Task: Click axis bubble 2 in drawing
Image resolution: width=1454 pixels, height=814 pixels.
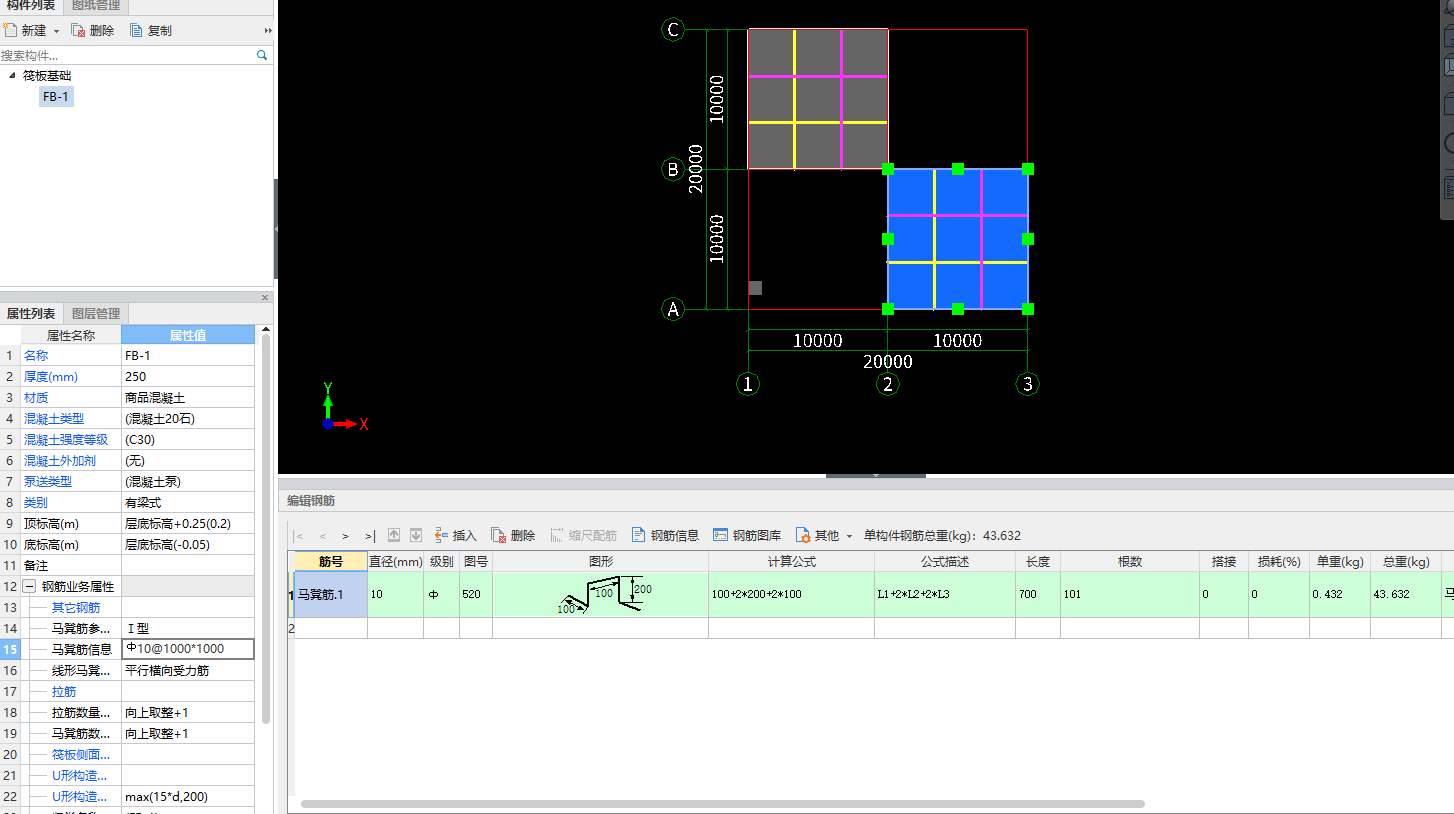Action: pos(888,384)
